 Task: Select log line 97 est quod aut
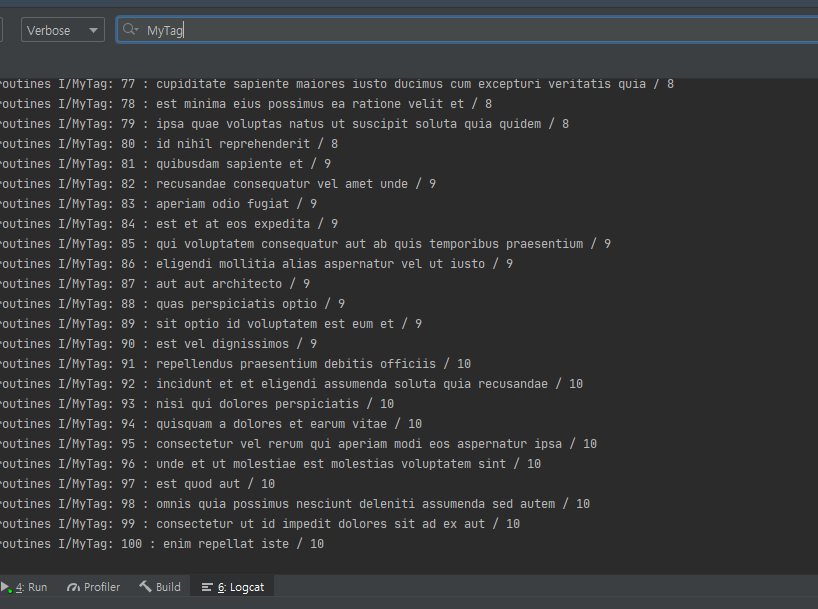coord(138,484)
